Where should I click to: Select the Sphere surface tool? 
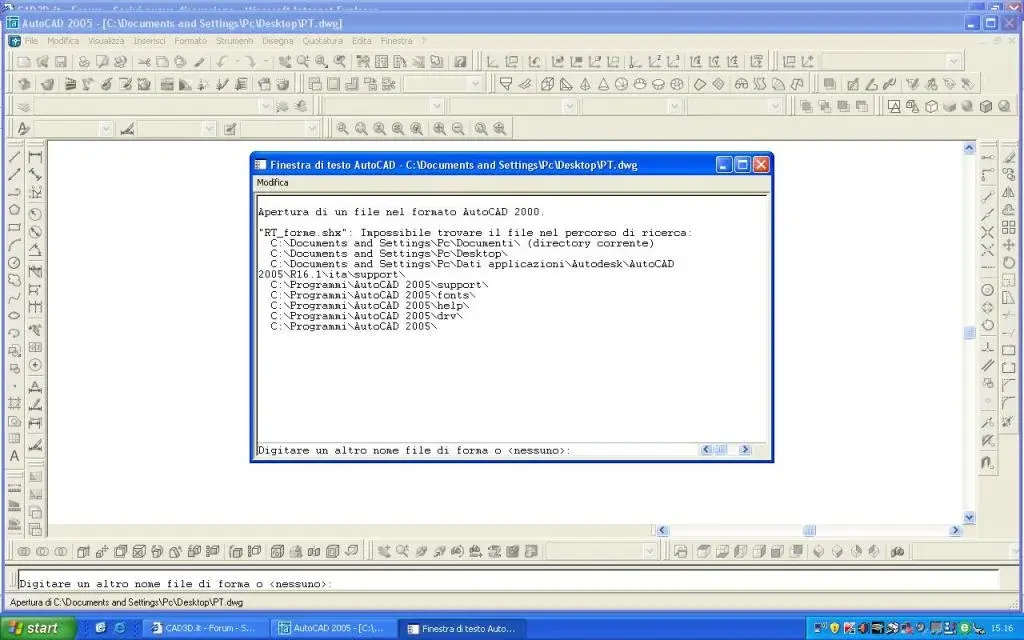[x=622, y=84]
